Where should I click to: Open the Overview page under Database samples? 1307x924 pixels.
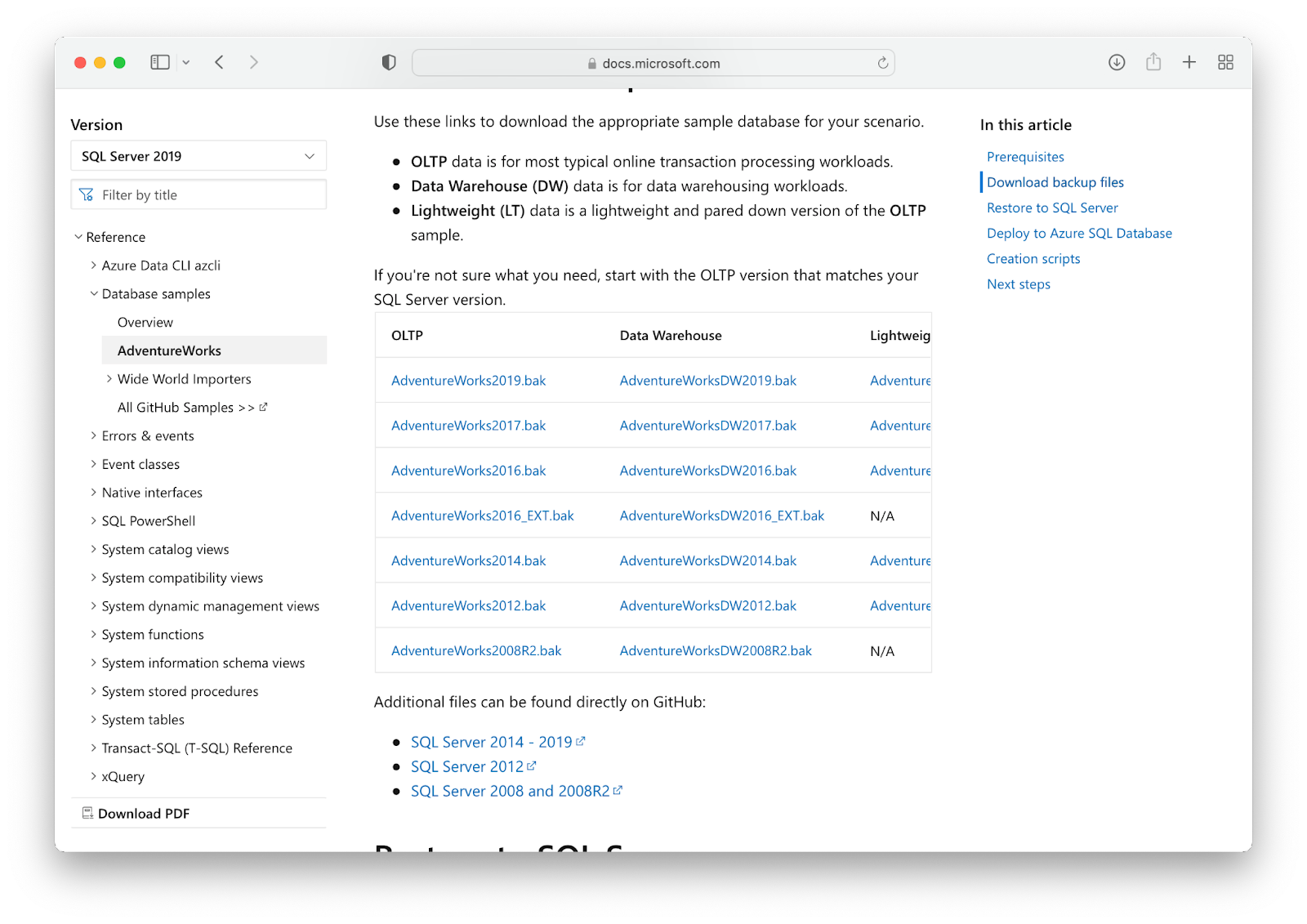point(145,322)
